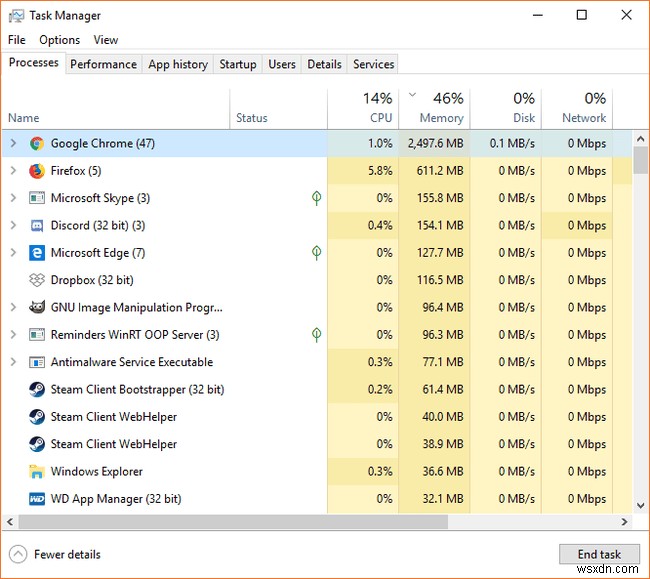Click Discord's 154.1 MB memory cell
Screen dimensions: 650x579
(x=434, y=225)
